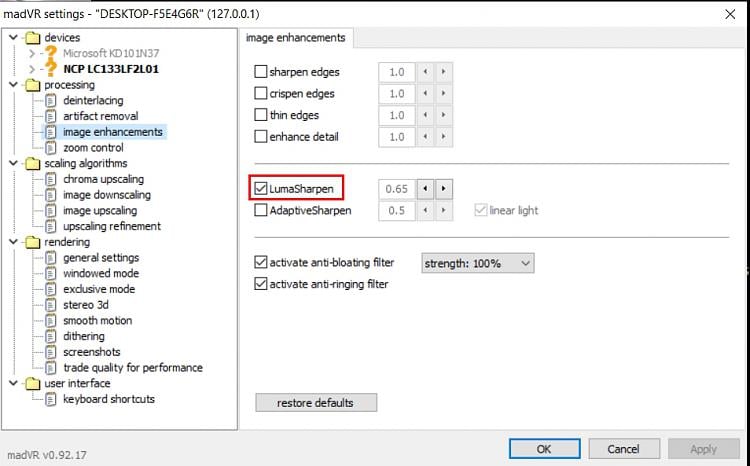Collapse the user interface tree node
The image size is (750, 466).
pyautogui.click(x=13, y=383)
